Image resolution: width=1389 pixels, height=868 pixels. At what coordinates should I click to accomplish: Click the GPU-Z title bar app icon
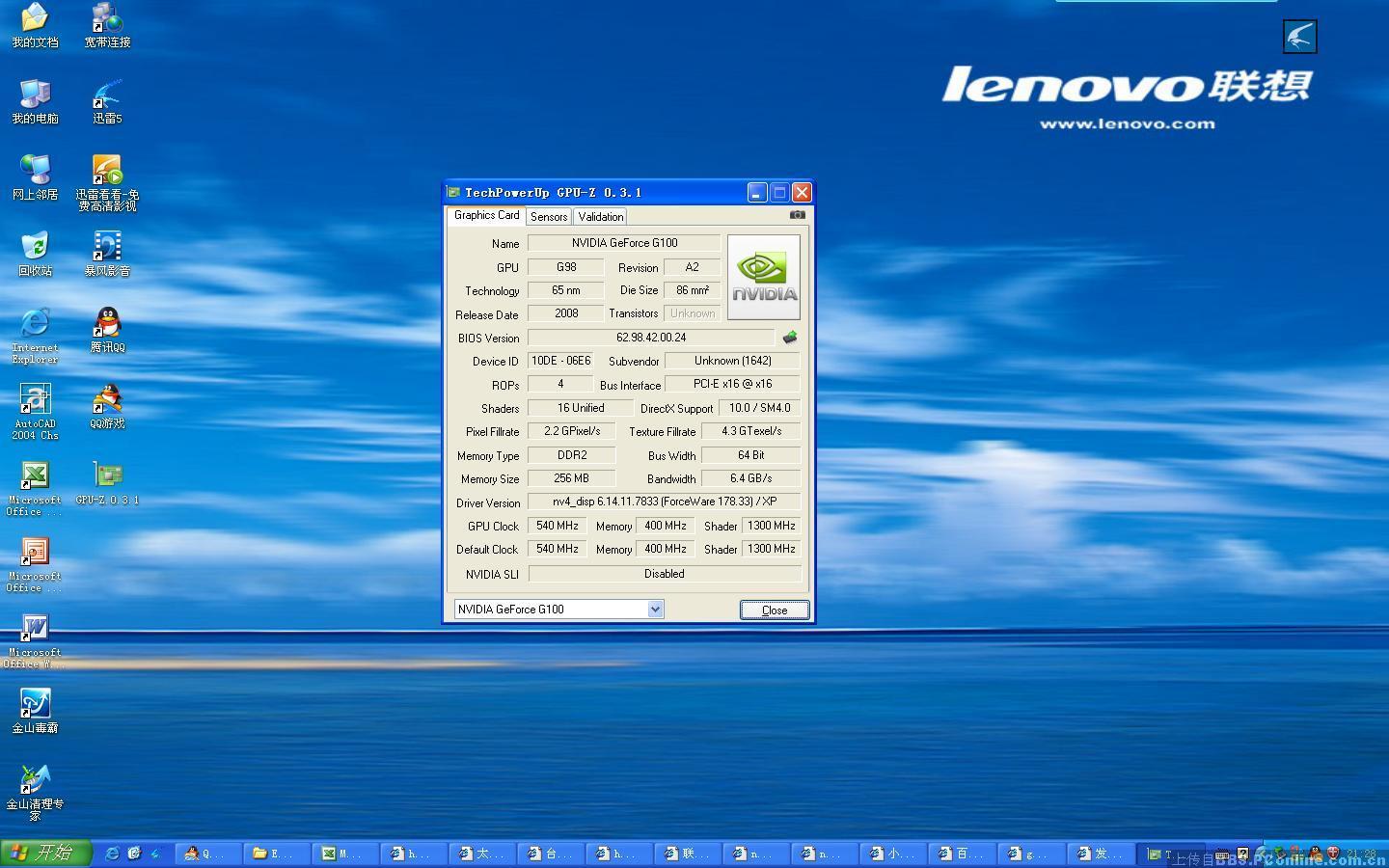click(x=453, y=192)
